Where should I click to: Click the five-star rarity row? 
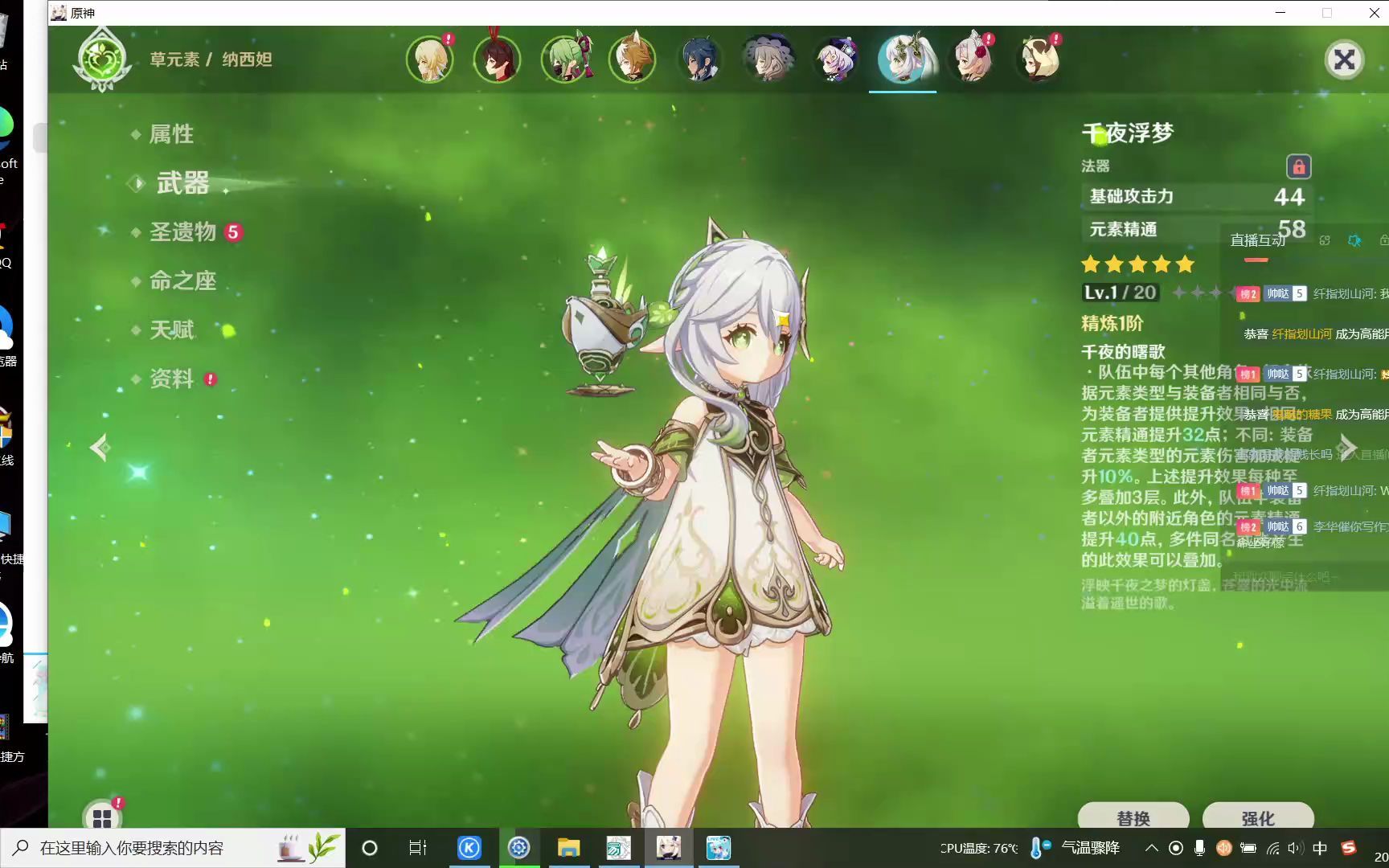(1137, 264)
